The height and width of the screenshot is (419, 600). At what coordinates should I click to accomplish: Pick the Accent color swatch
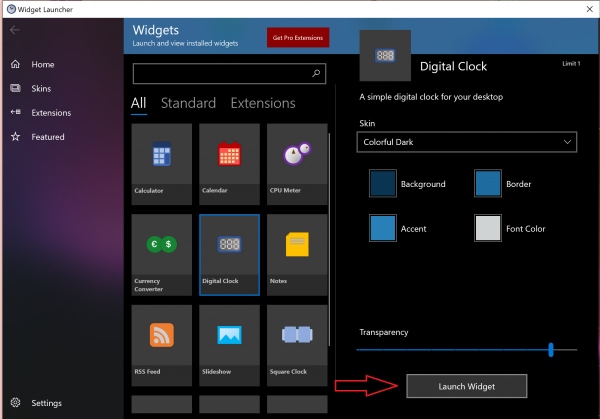(x=383, y=228)
